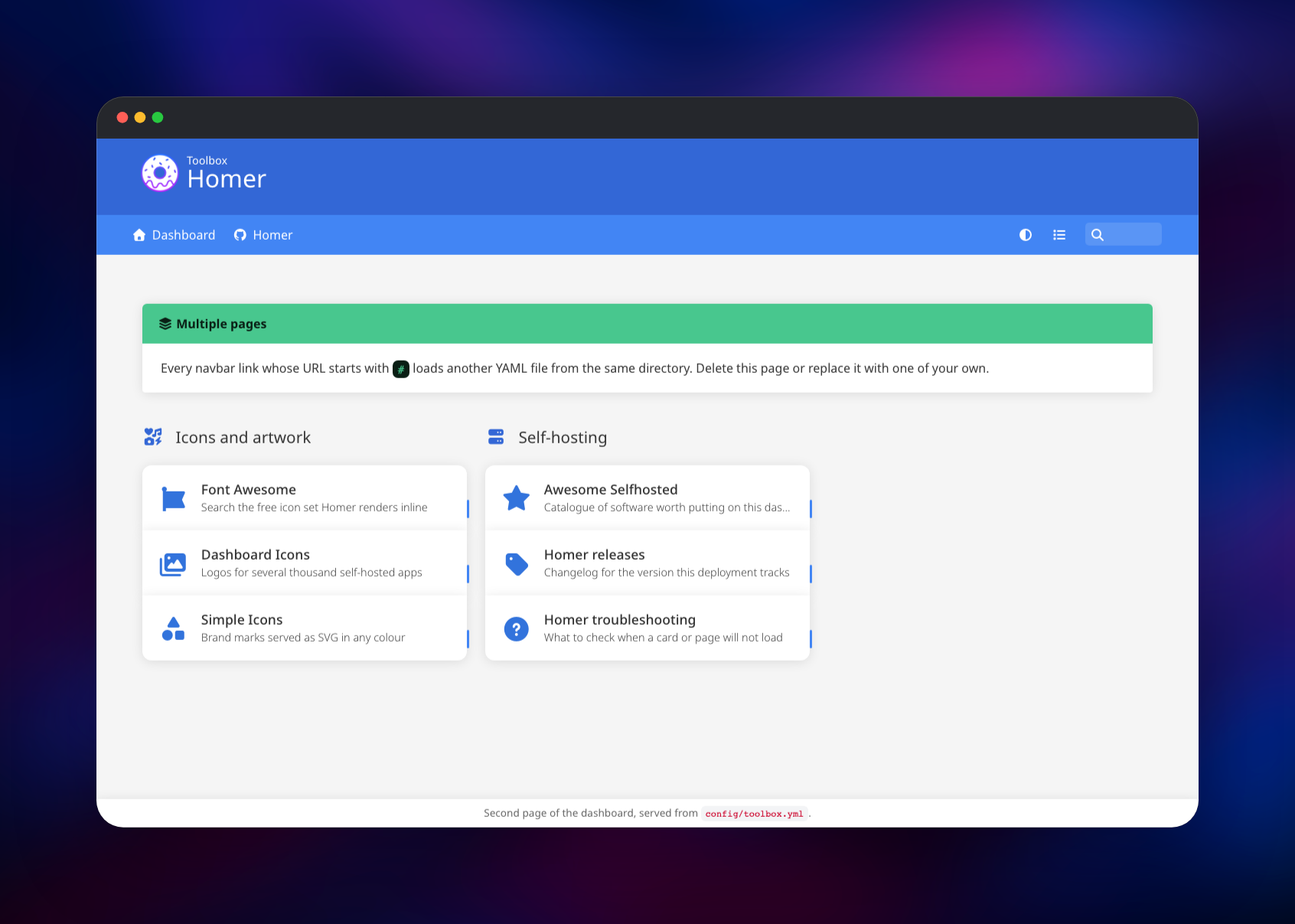
Task: Click the Self-hosting heading
Action: point(563,437)
